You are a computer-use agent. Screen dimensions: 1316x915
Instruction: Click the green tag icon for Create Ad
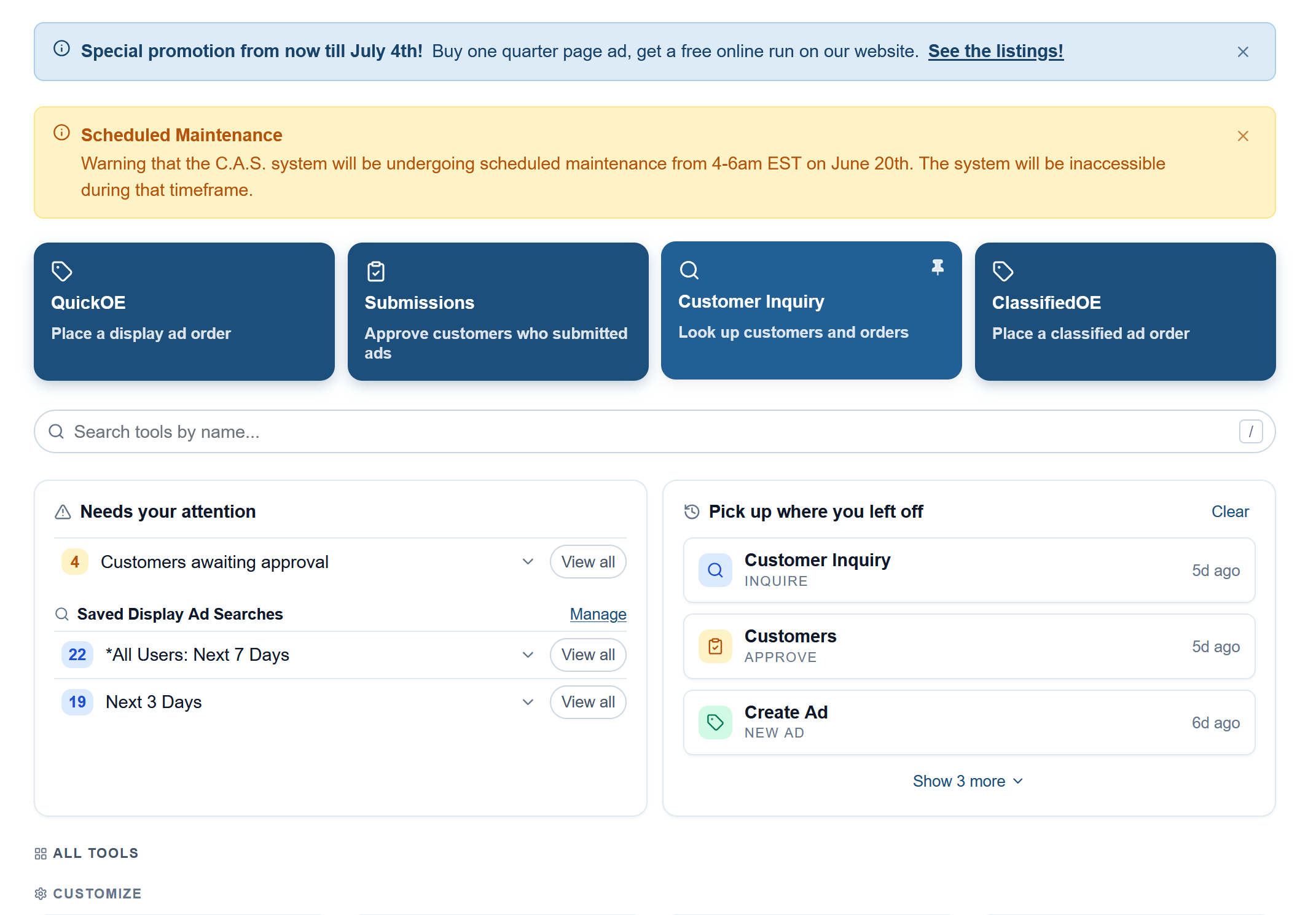(715, 723)
